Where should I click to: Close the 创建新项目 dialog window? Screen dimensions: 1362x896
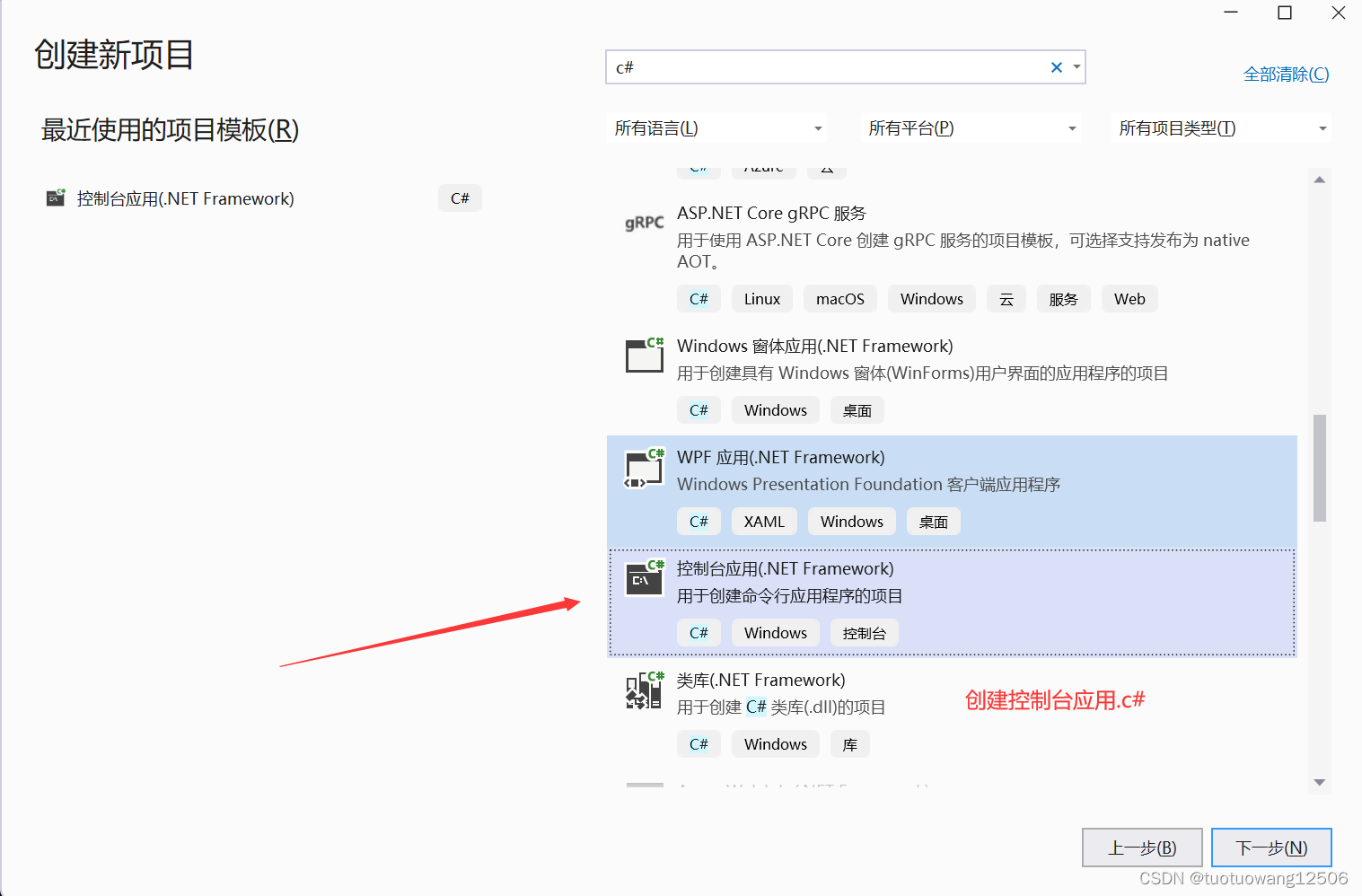pyautogui.click(x=1338, y=13)
